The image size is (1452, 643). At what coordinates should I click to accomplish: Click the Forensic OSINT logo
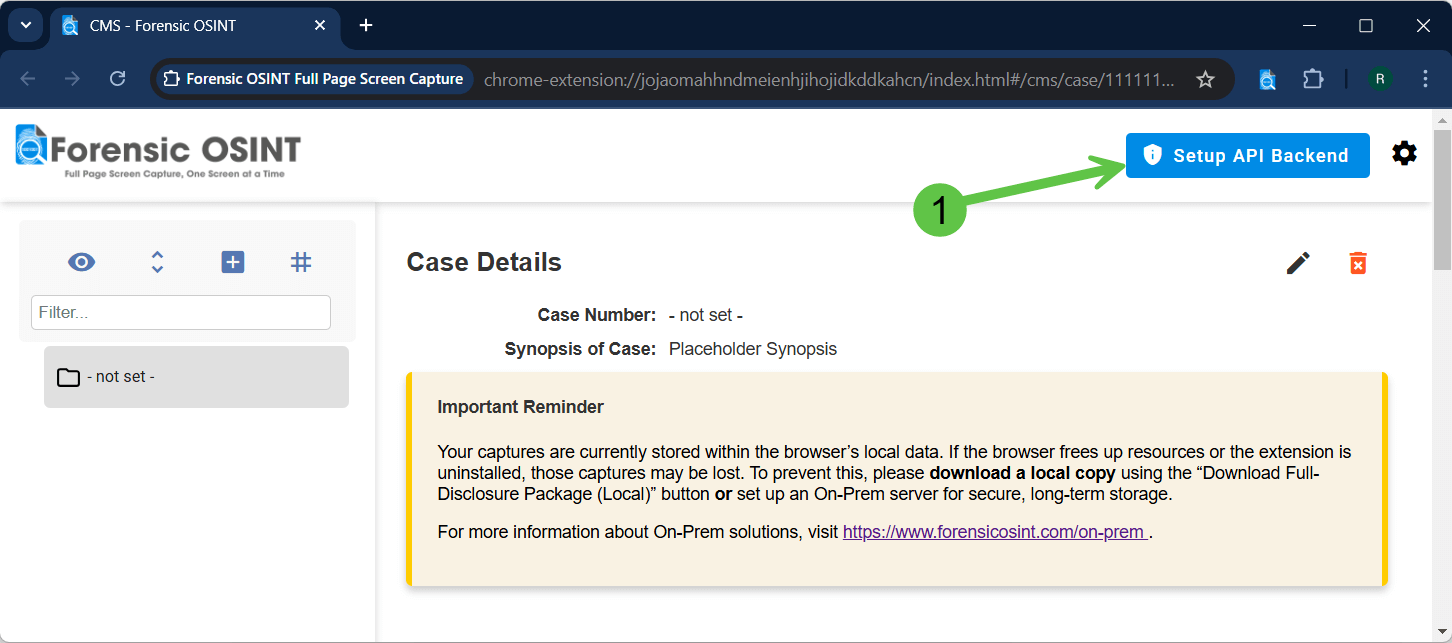point(158,151)
